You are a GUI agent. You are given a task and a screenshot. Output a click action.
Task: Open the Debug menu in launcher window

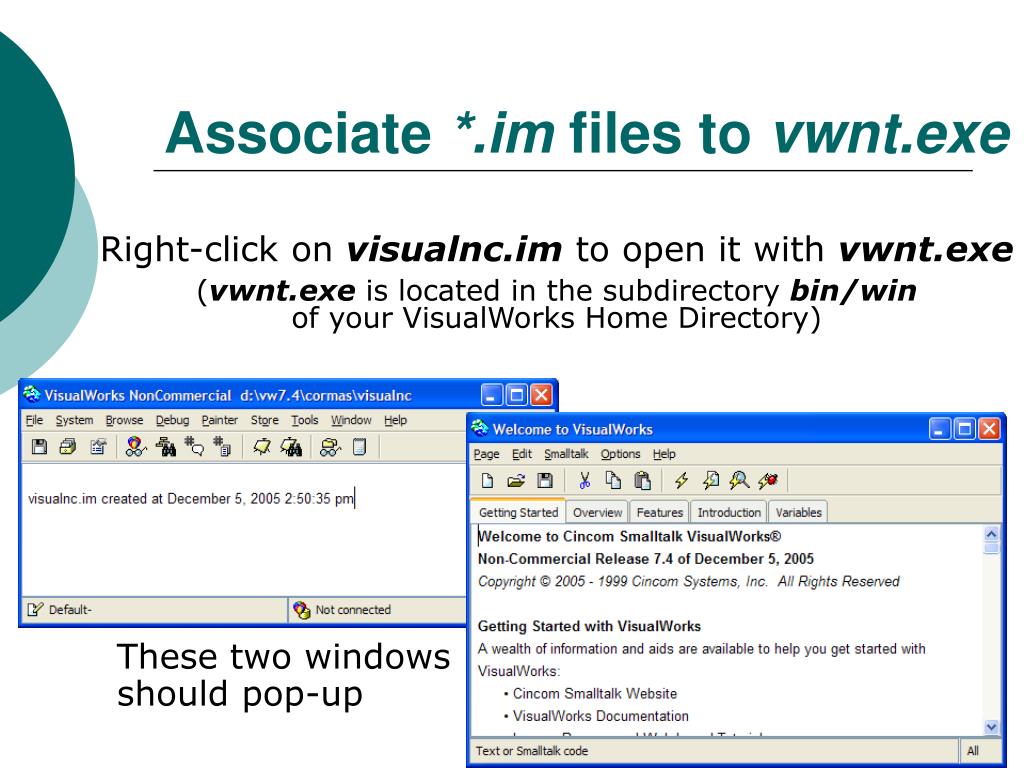pos(172,420)
